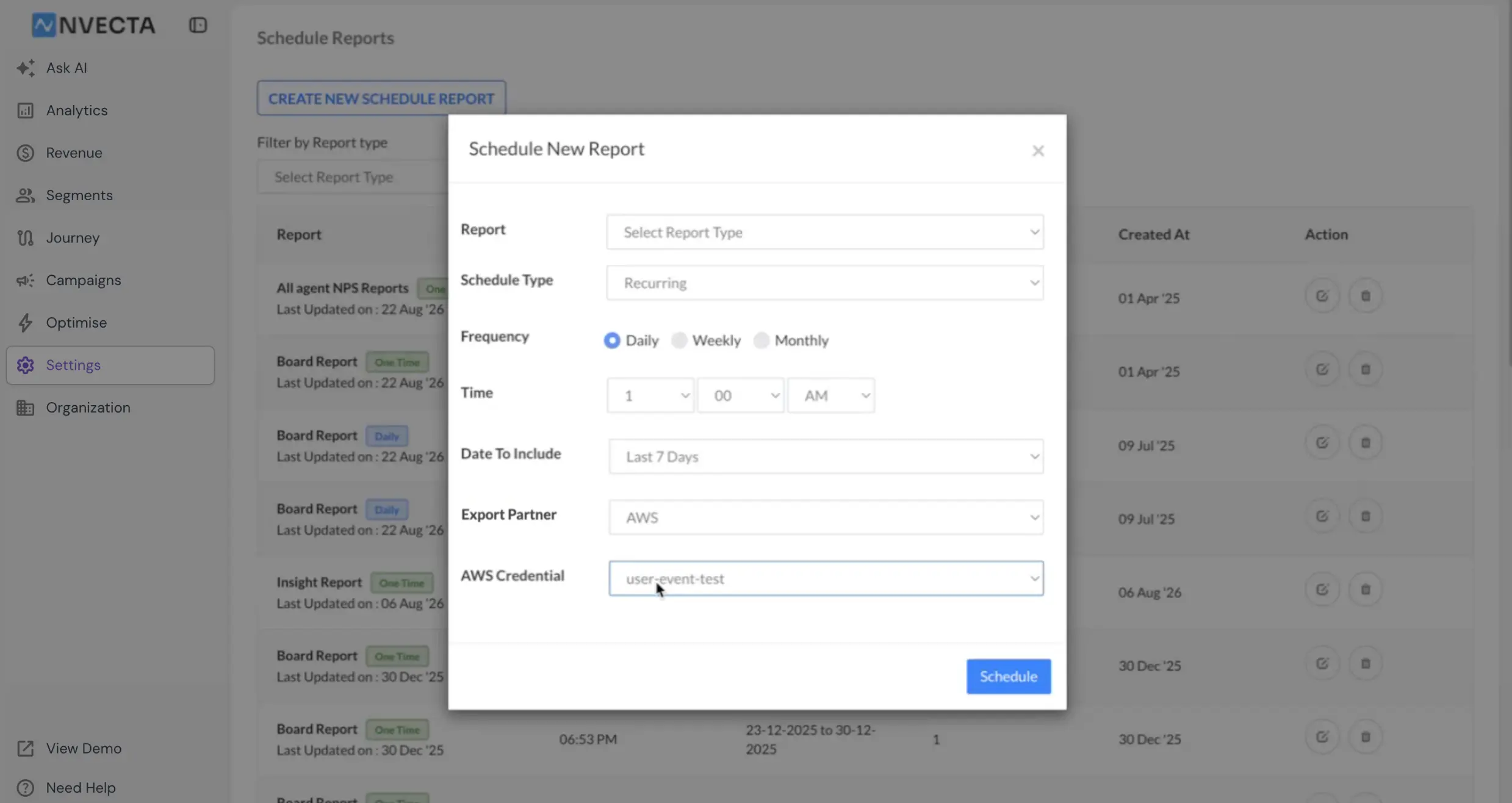This screenshot has width=1512, height=803.
Task: Click the Campaigns megaphone icon
Action: (25, 280)
